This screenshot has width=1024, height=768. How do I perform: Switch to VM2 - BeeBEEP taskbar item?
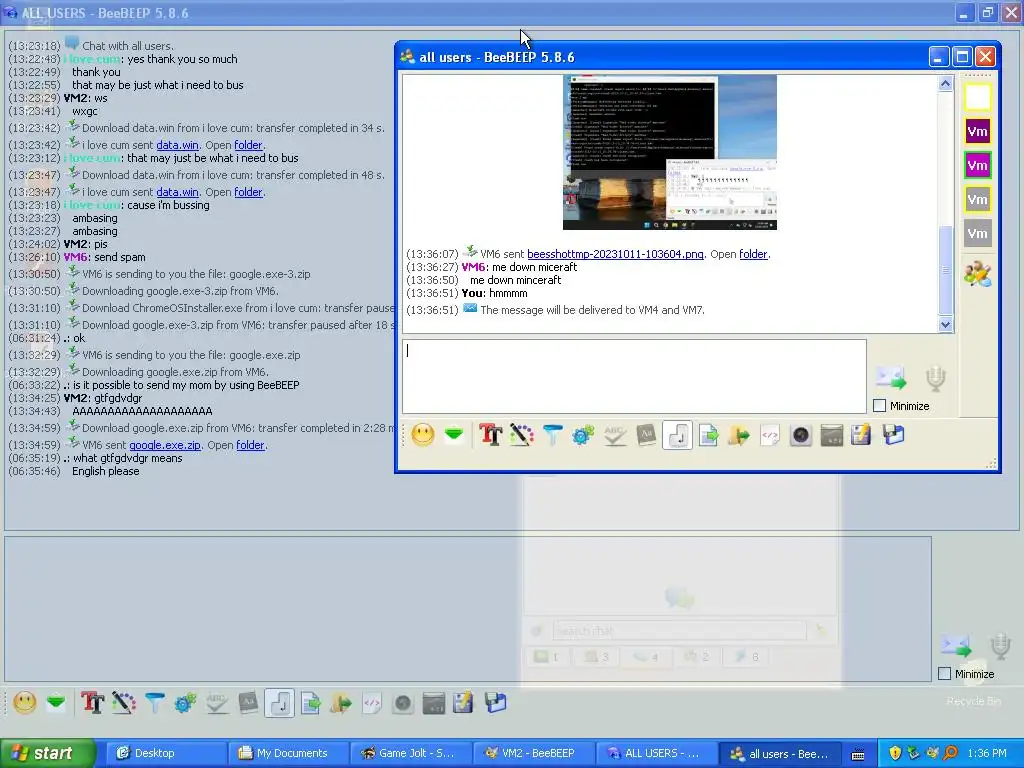tap(532, 753)
